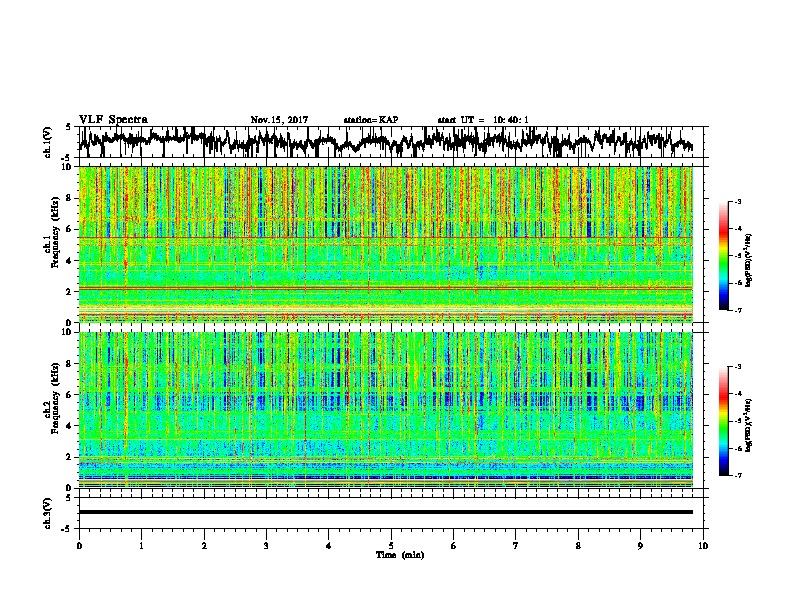The height and width of the screenshot is (612, 792).
Task: Click inside the ch.2 spectrogram panel
Action: pos(386,410)
